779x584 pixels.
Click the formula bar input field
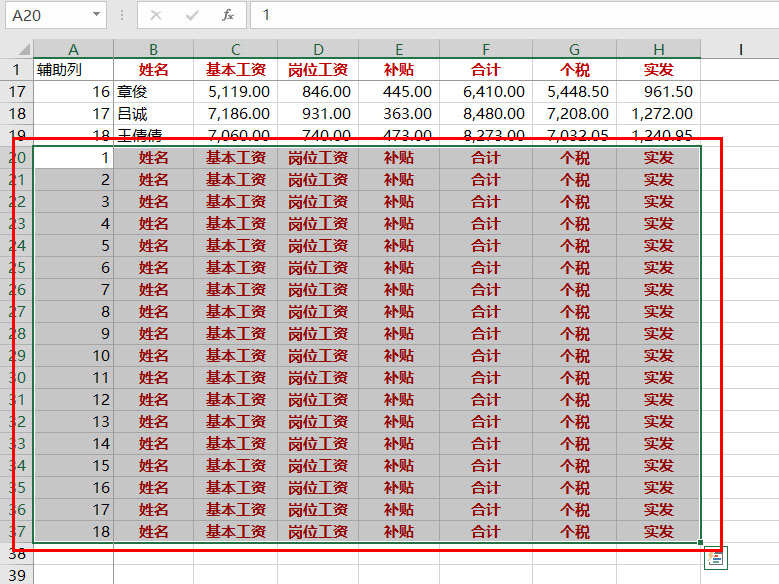[x=515, y=15]
